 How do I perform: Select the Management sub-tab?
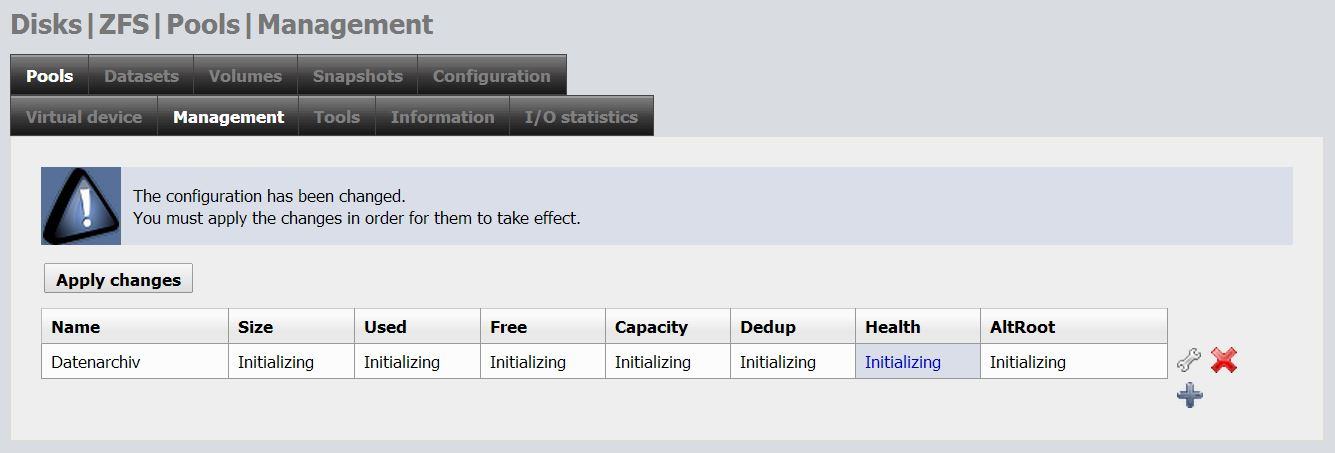pos(228,117)
